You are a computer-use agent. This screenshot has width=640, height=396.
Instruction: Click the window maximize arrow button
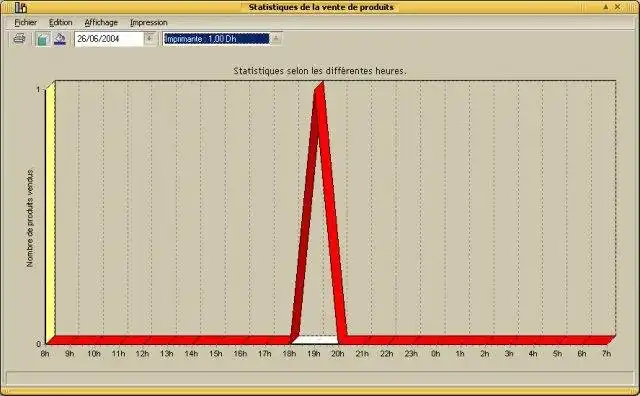coord(606,7)
